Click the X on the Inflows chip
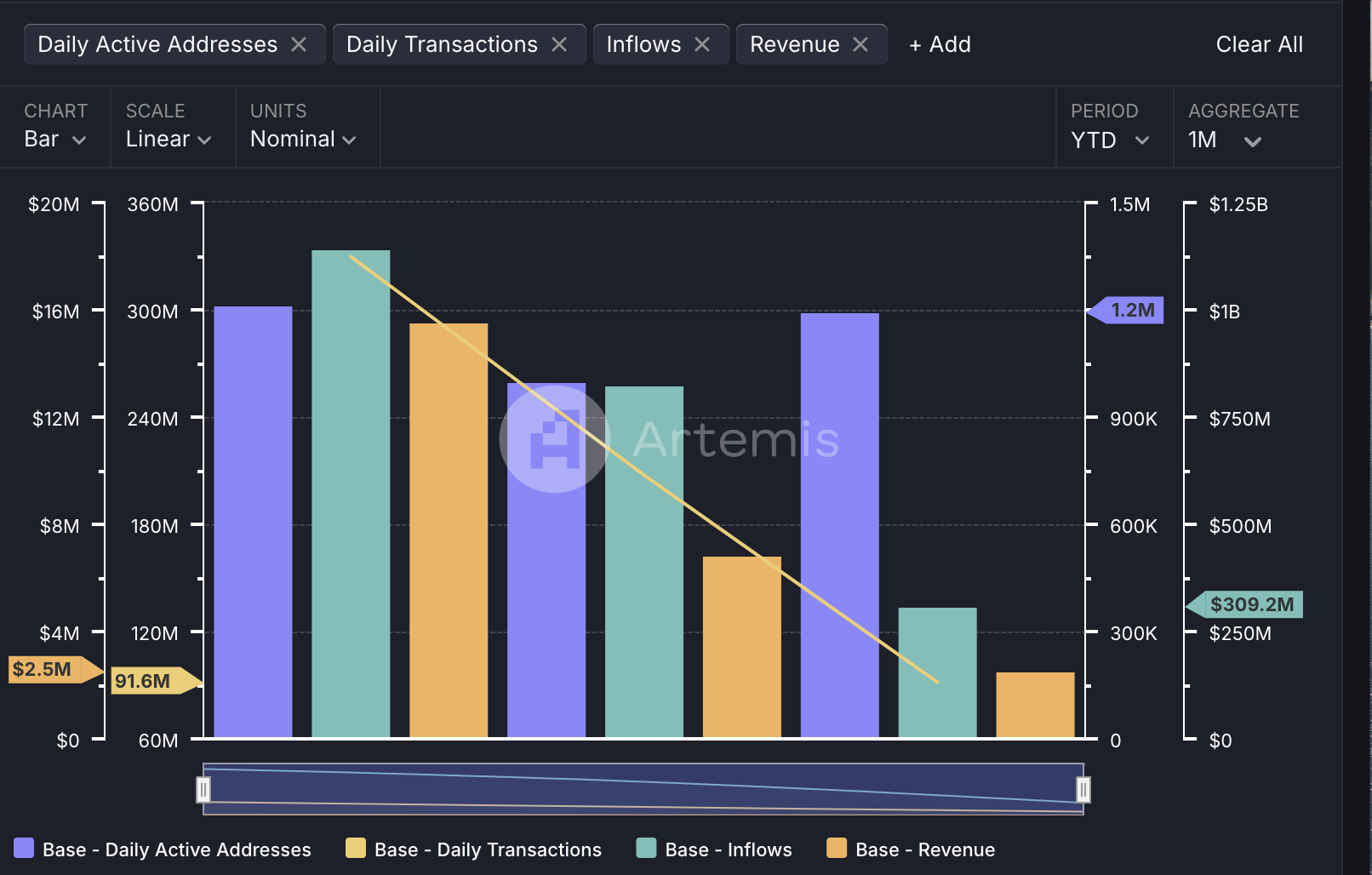The width and height of the screenshot is (1372, 875). (702, 44)
